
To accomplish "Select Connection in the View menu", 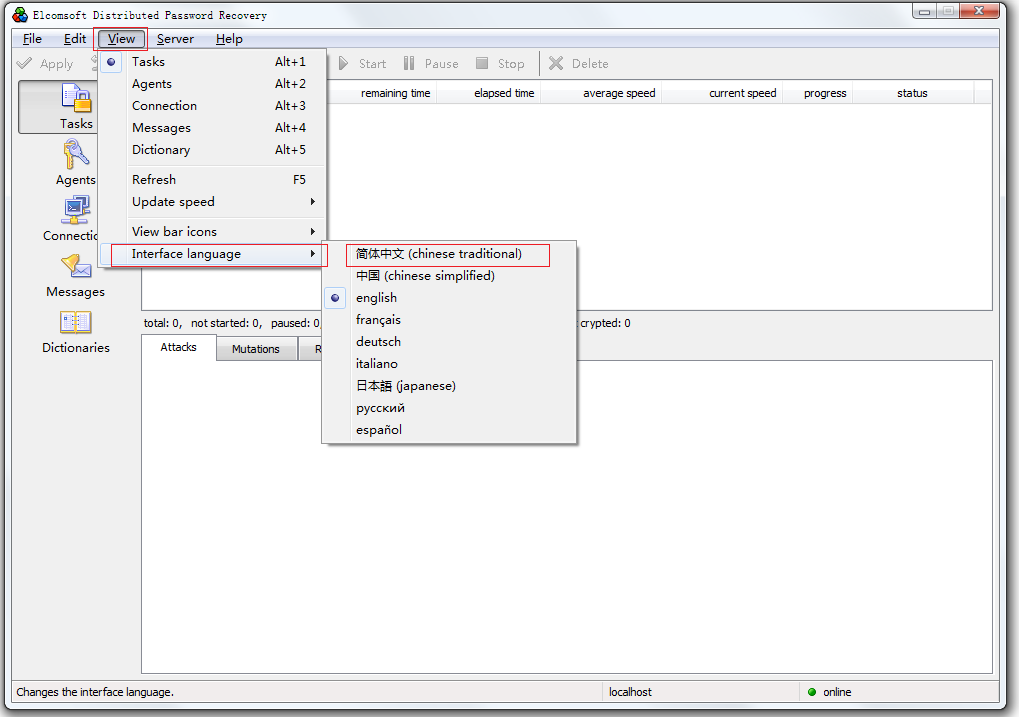I will pyautogui.click(x=212, y=106).
